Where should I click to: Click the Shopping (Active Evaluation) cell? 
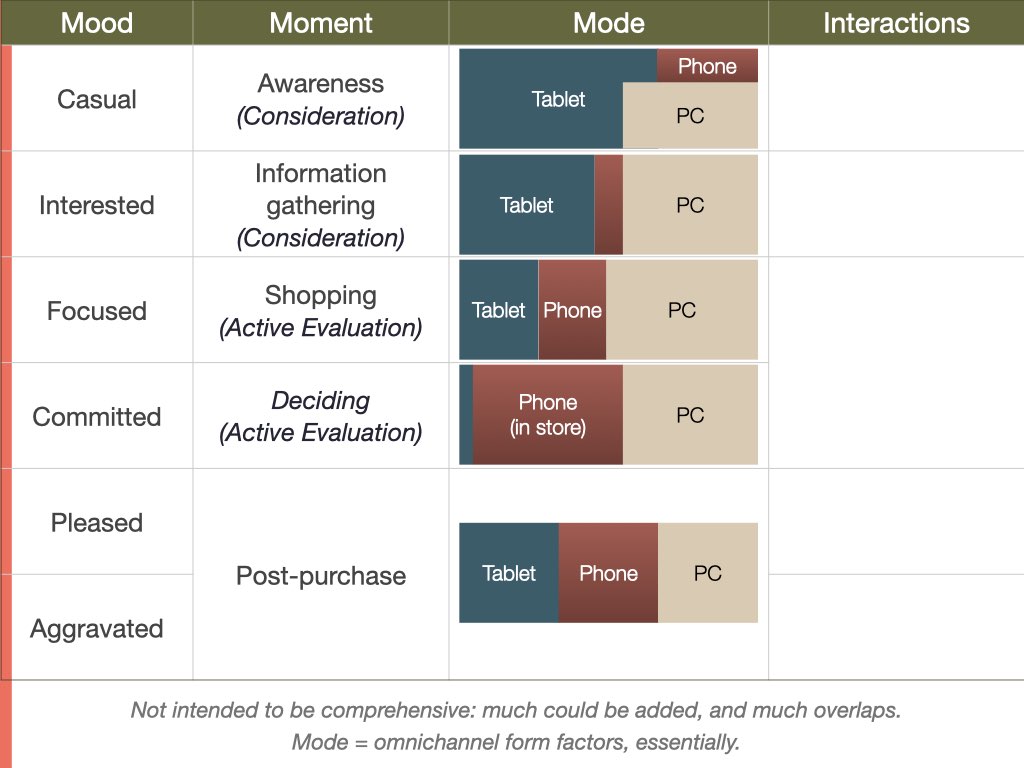321,310
